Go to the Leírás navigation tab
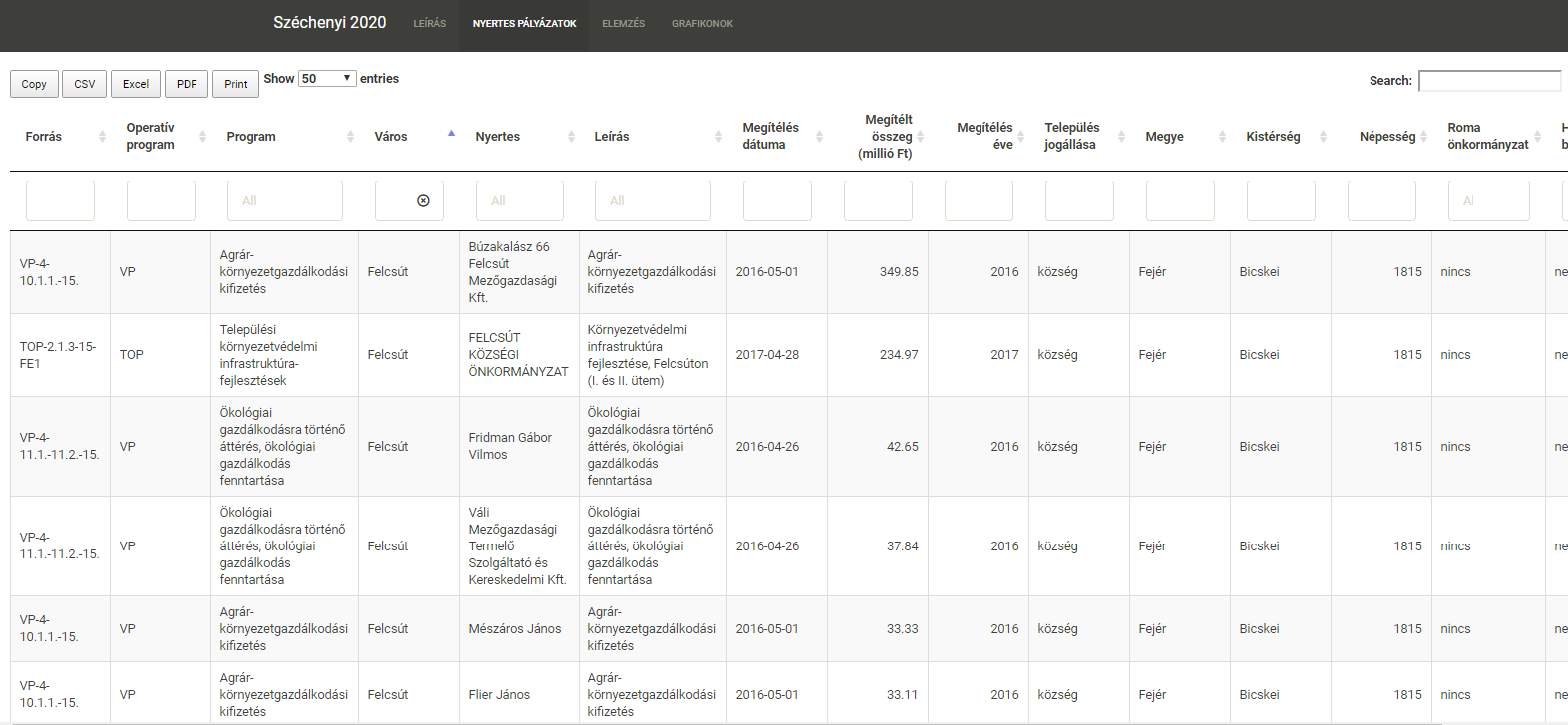This screenshot has width=1568, height=725. [430, 24]
